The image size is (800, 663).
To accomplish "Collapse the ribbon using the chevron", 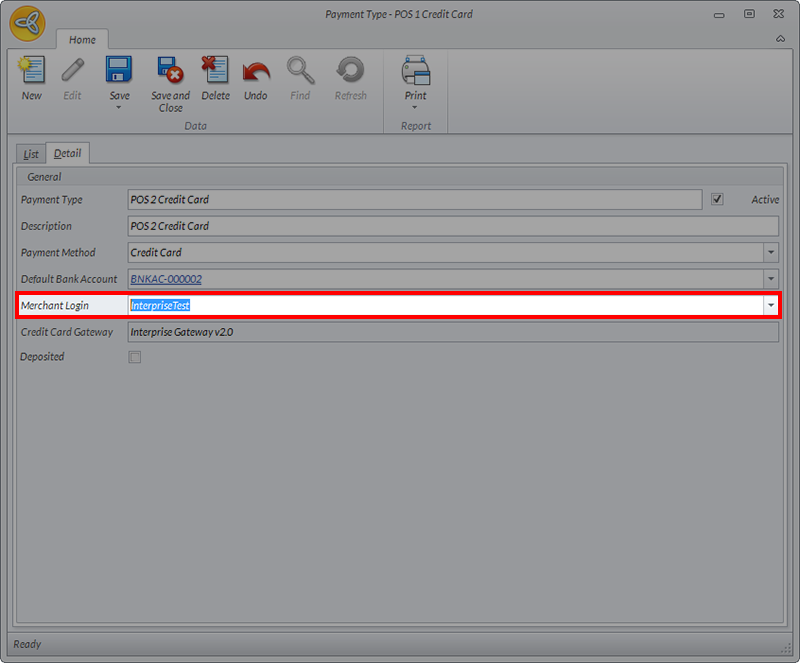I will [779, 39].
